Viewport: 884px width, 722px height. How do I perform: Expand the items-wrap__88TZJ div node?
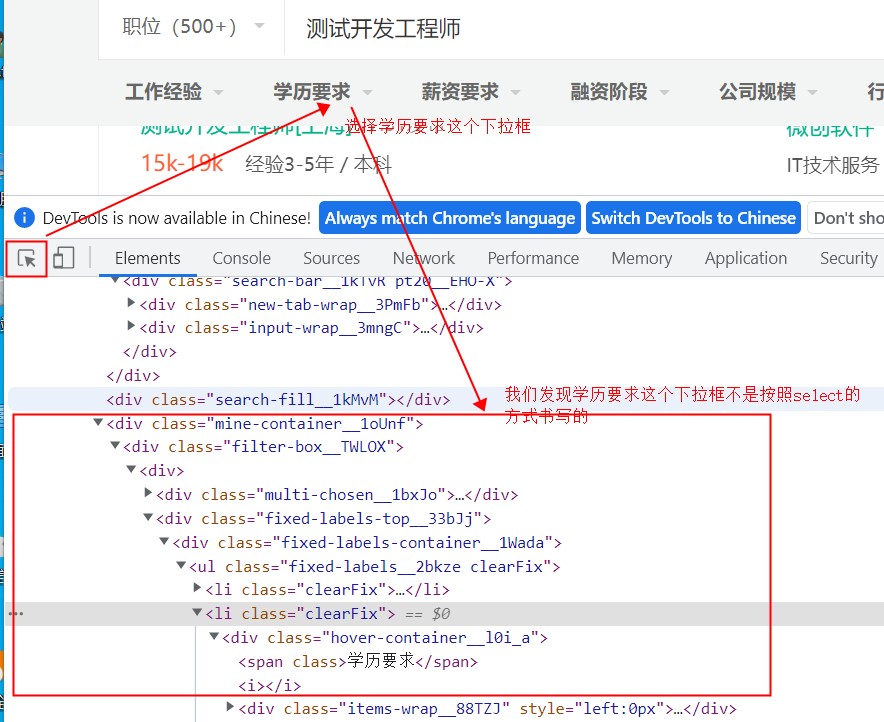229,707
